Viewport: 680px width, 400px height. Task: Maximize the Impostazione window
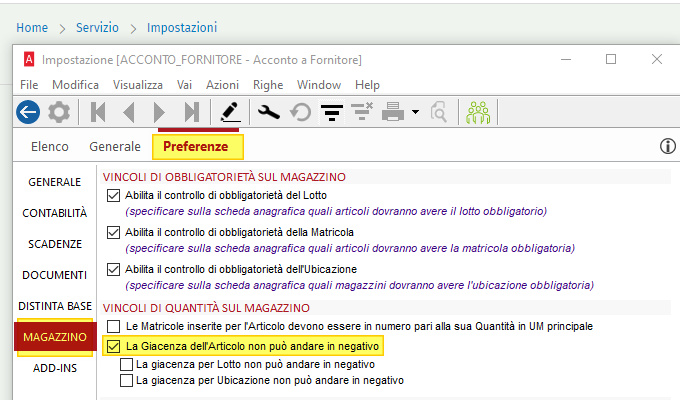tap(611, 59)
